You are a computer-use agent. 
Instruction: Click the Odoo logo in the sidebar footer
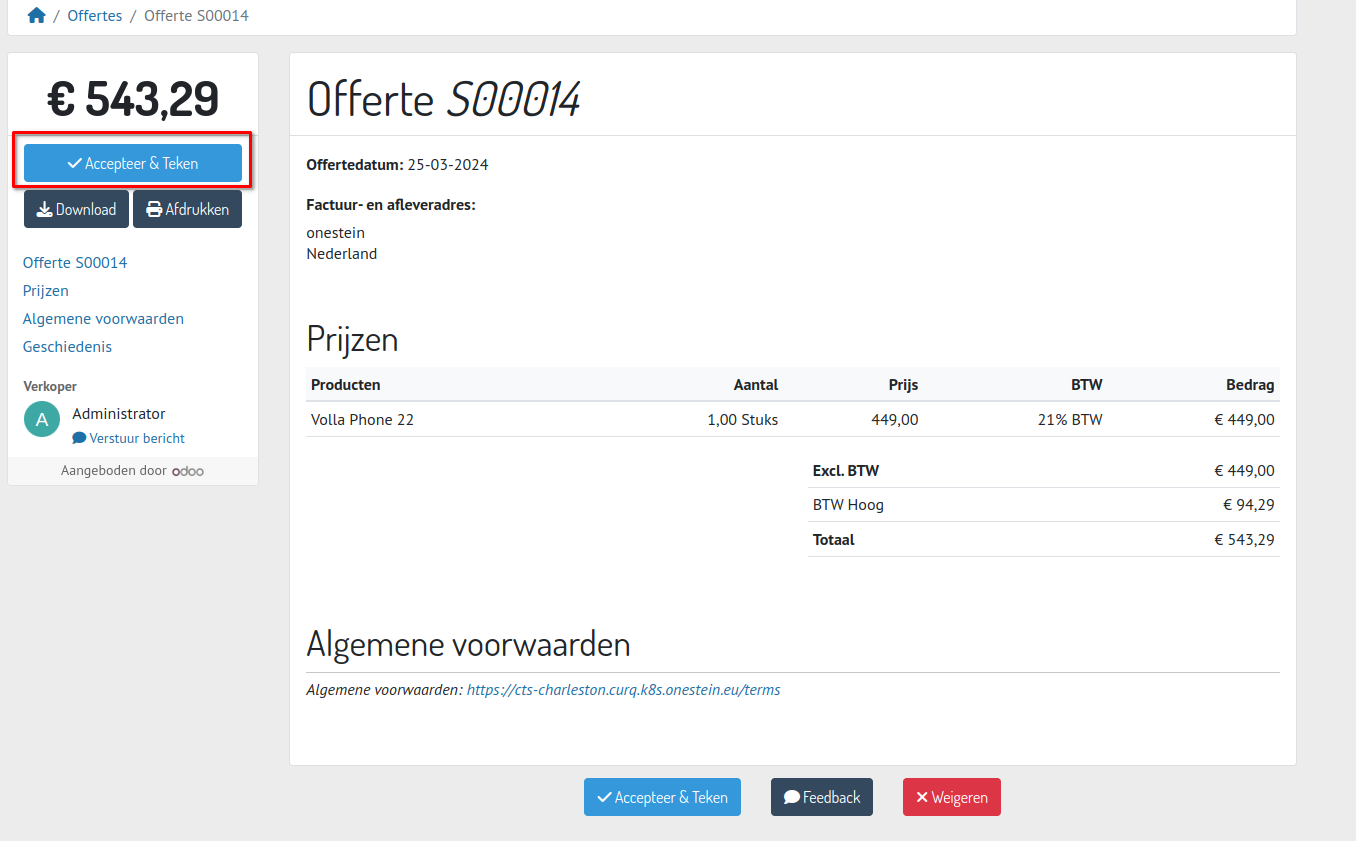(187, 471)
